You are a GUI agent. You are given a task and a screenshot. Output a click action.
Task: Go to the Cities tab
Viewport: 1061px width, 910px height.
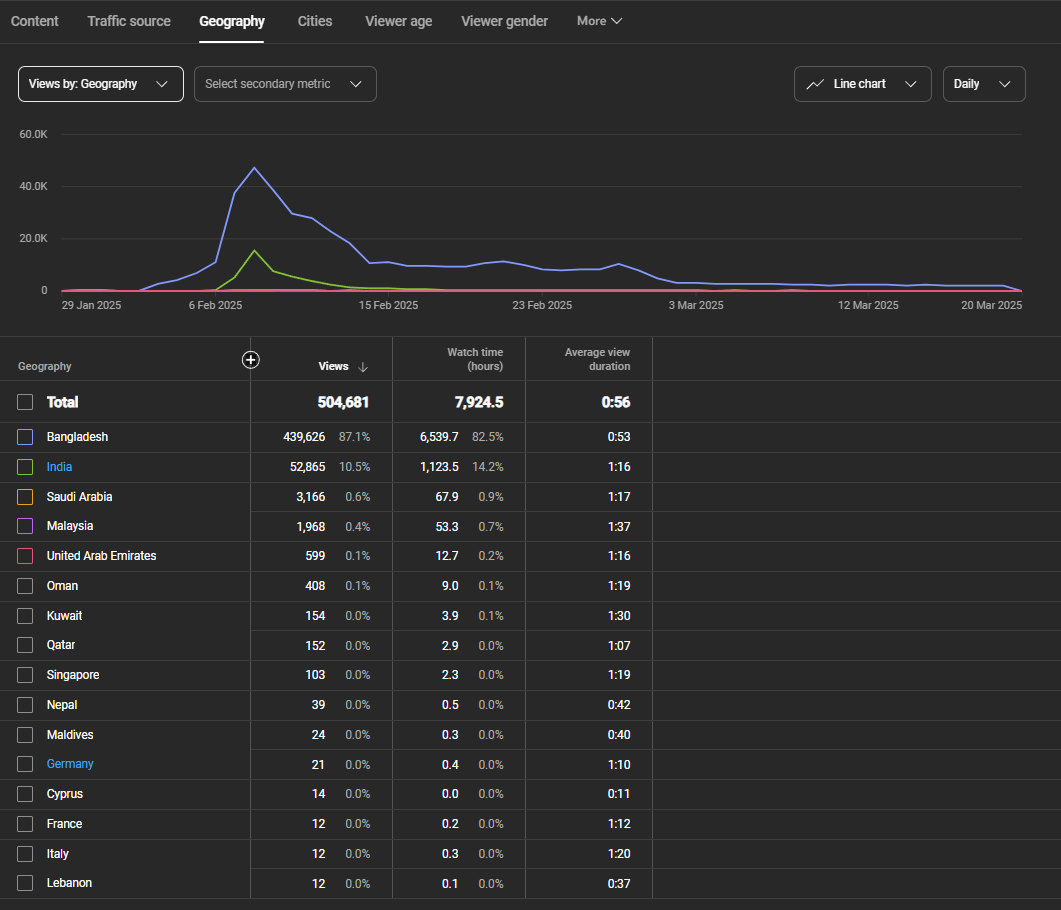[x=315, y=21]
